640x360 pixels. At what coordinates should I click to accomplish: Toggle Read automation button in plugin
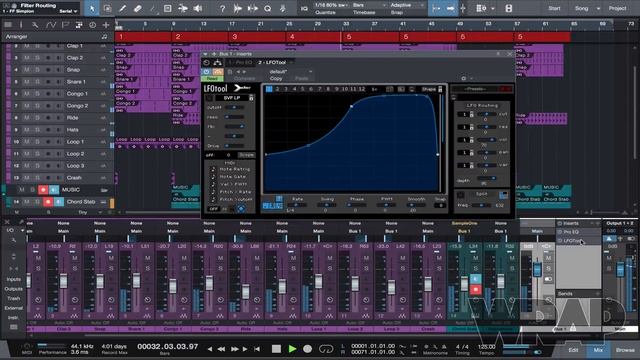pyautogui.click(x=212, y=78)
